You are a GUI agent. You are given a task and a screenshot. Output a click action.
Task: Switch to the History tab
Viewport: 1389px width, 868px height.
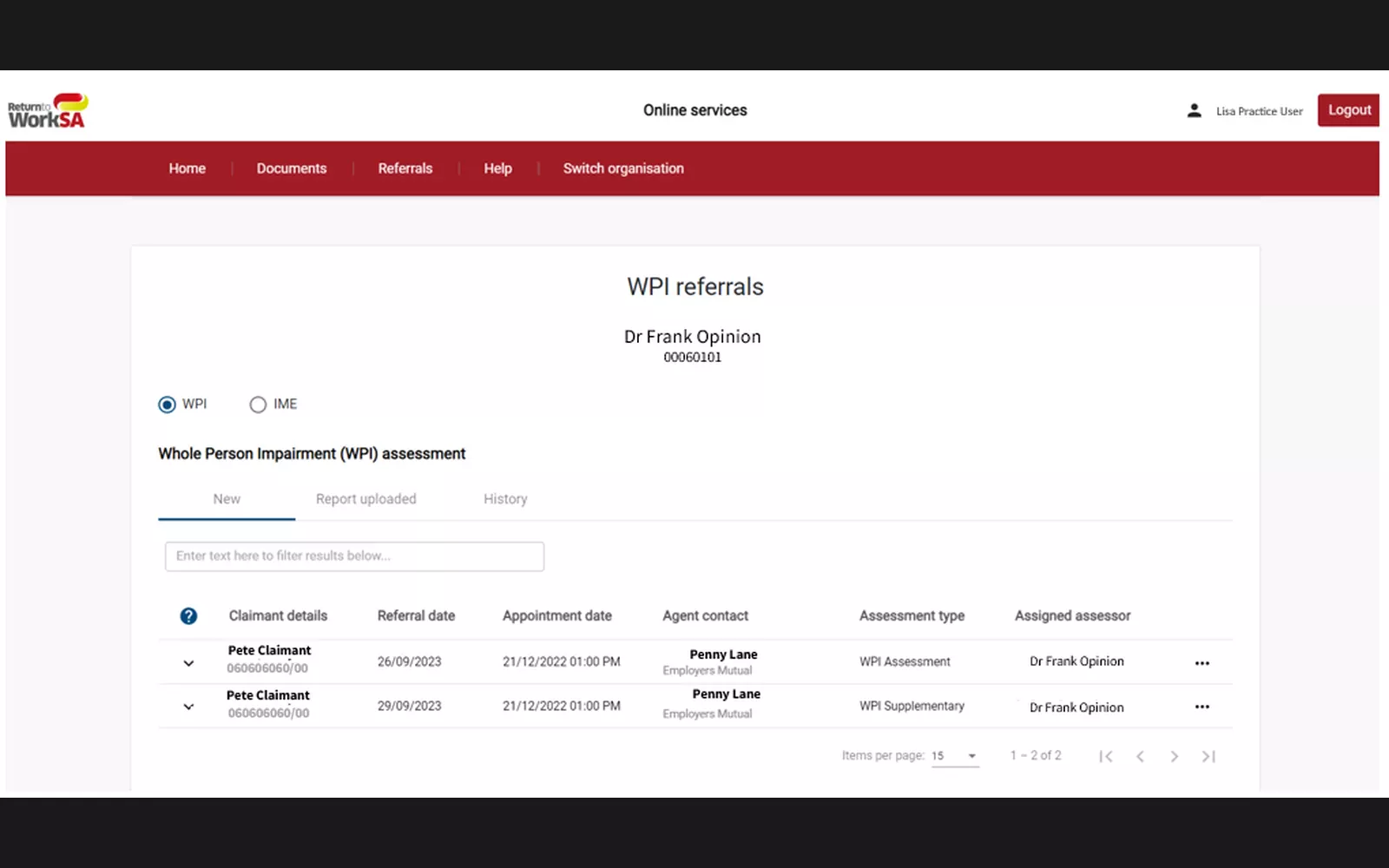pos(505,499)
